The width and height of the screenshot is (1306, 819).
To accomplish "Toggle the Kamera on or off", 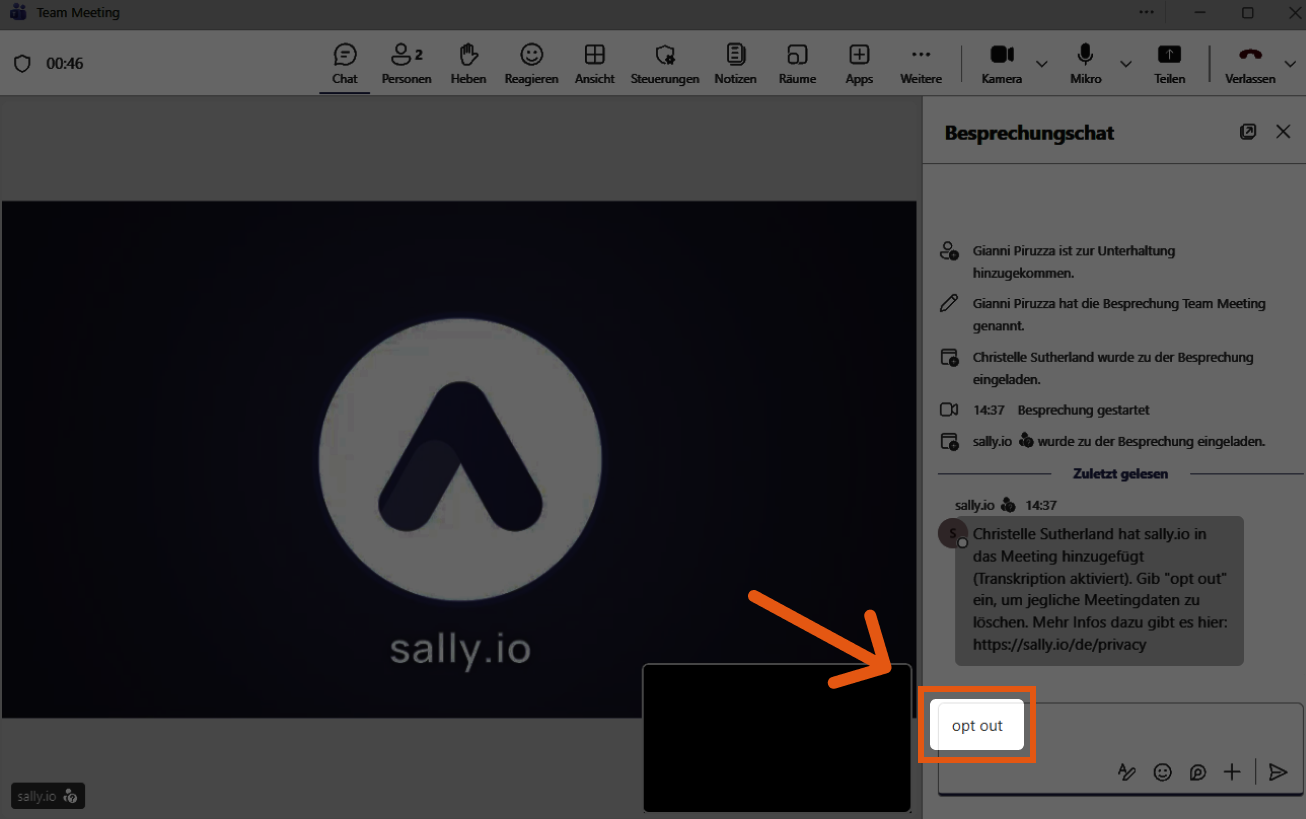I will click(x=1001, y=63).
